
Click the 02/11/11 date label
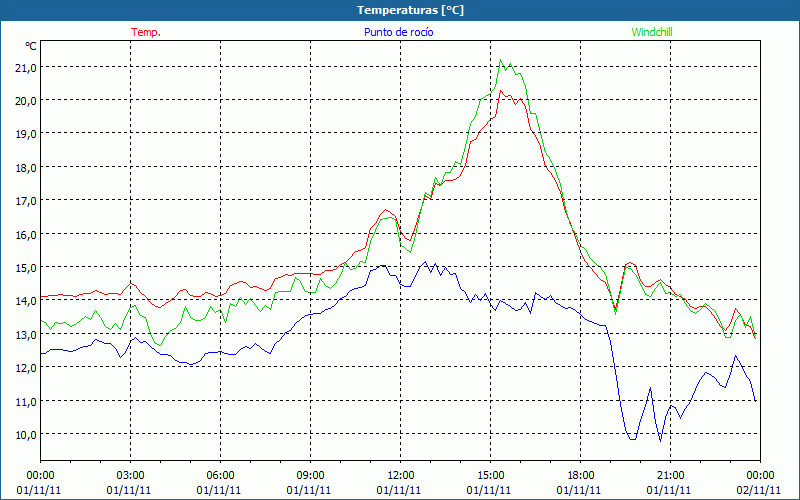[x=760, y=490]
